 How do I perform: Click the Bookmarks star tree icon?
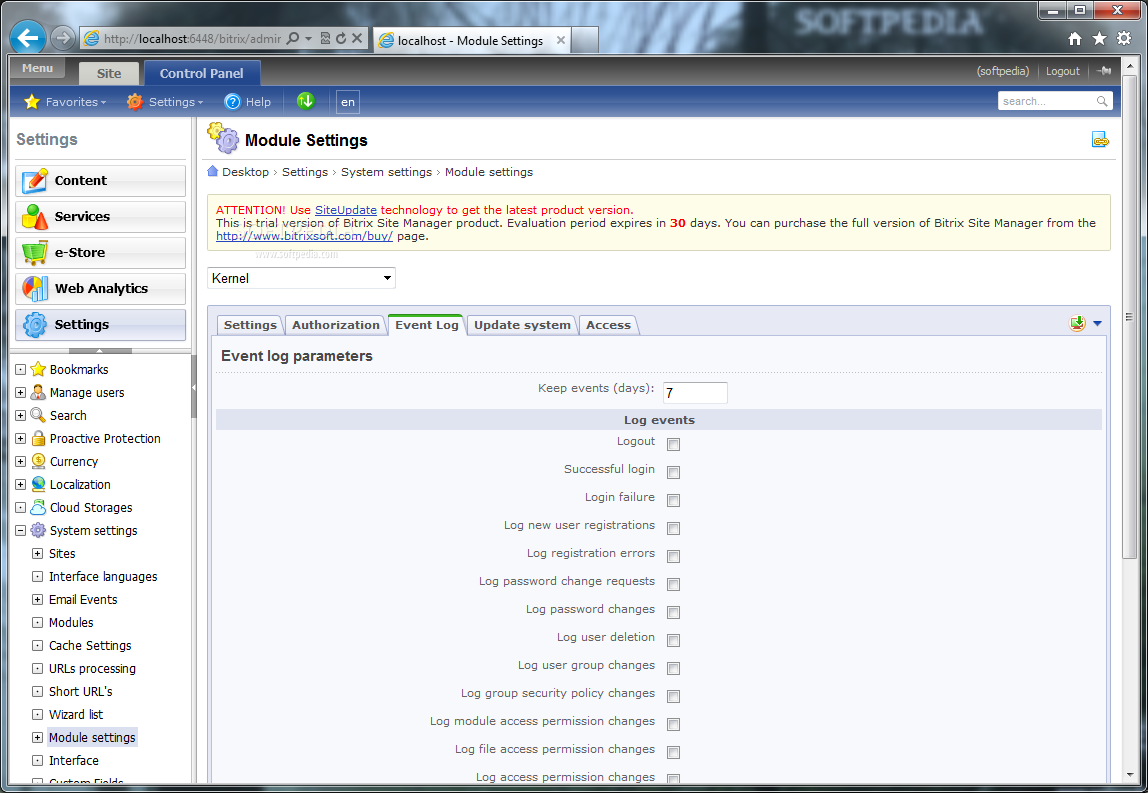[38, 369]
